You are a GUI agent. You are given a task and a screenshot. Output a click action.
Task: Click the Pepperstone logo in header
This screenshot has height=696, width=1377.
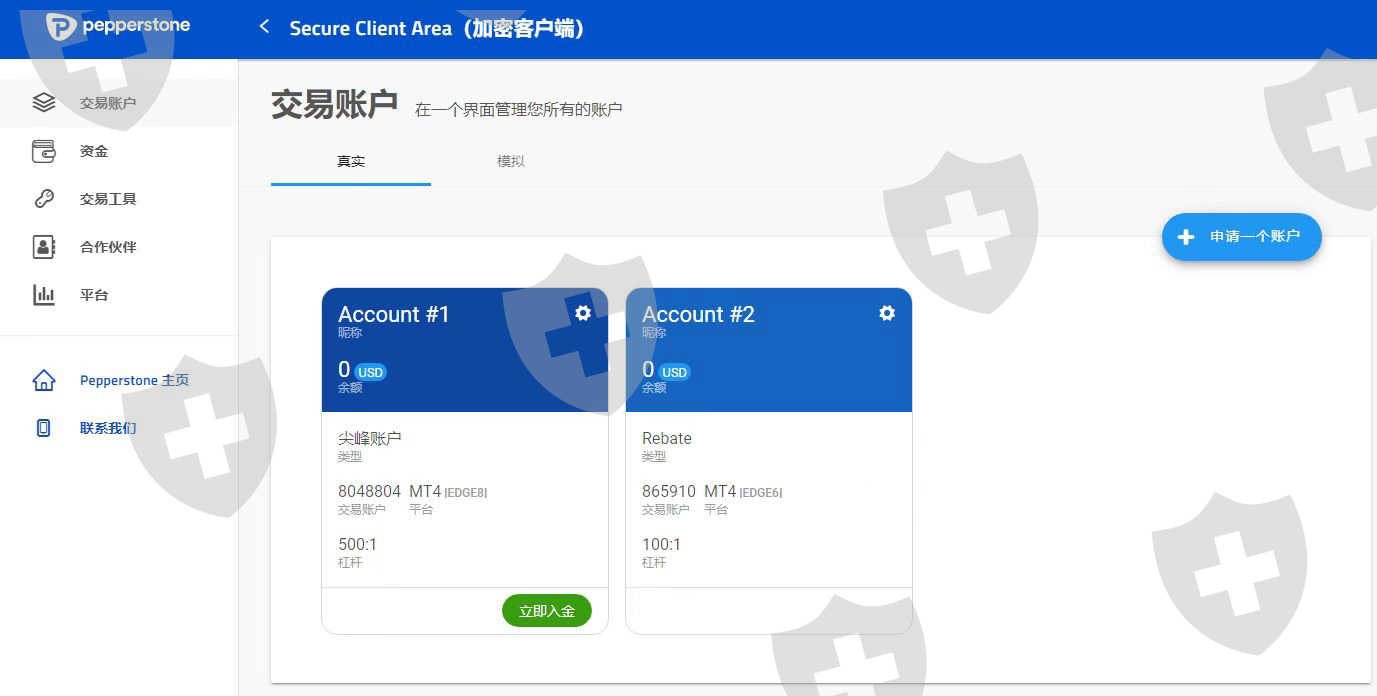tap(118, 27)
